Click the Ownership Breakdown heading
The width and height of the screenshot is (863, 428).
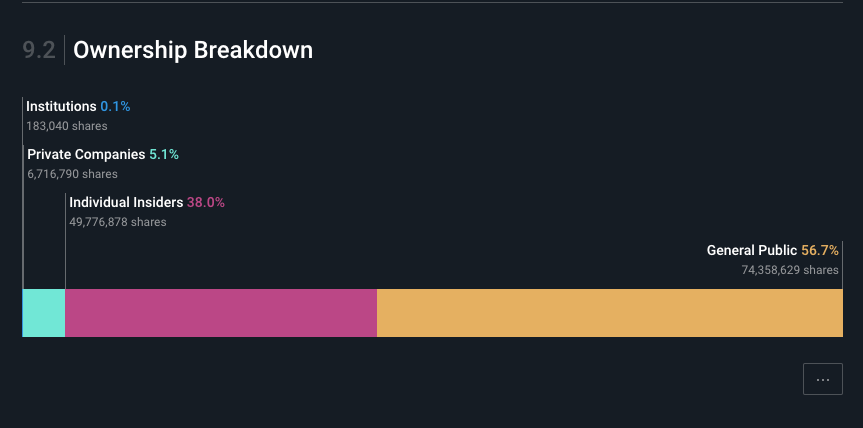click(193, 50)
